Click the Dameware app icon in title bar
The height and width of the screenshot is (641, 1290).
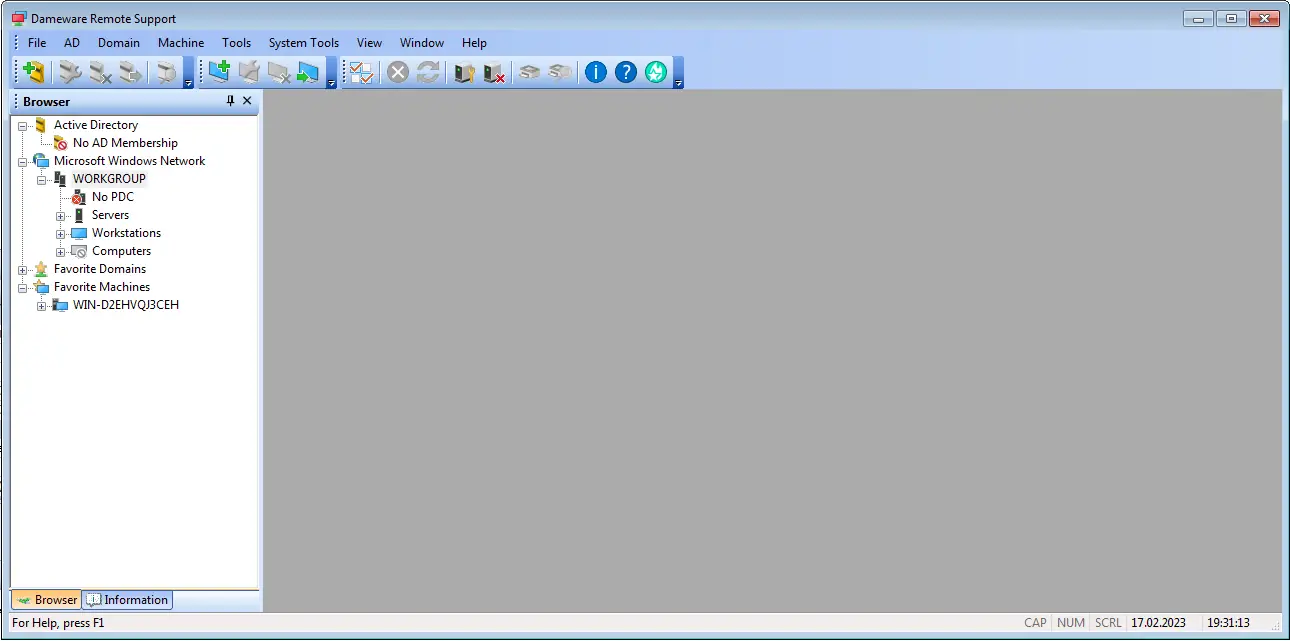[x=18, y=18]
